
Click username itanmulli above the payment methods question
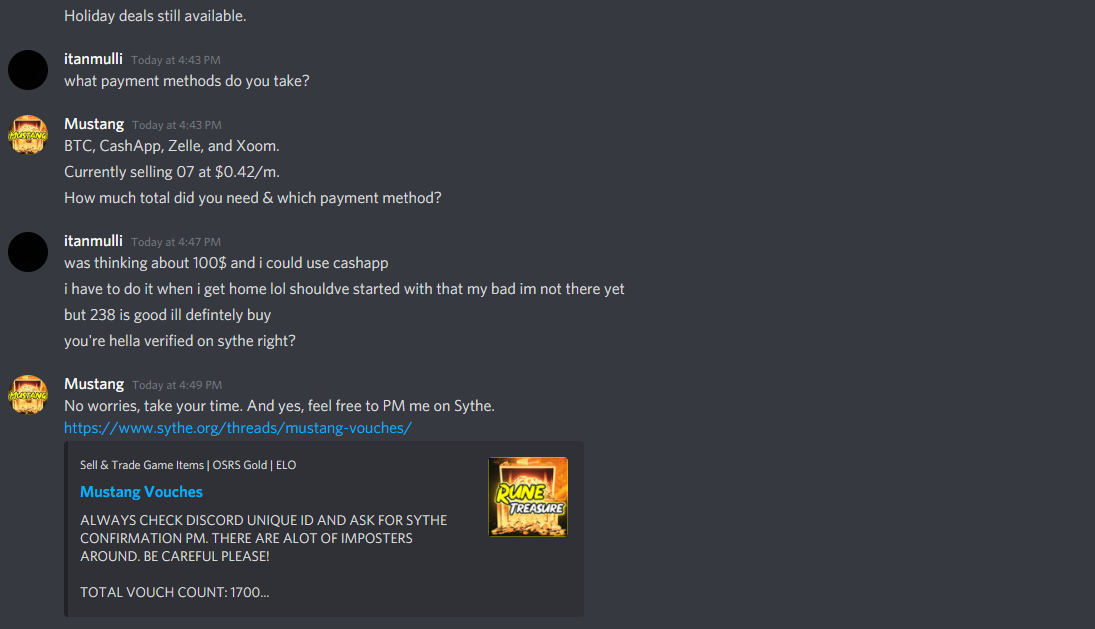93,59
